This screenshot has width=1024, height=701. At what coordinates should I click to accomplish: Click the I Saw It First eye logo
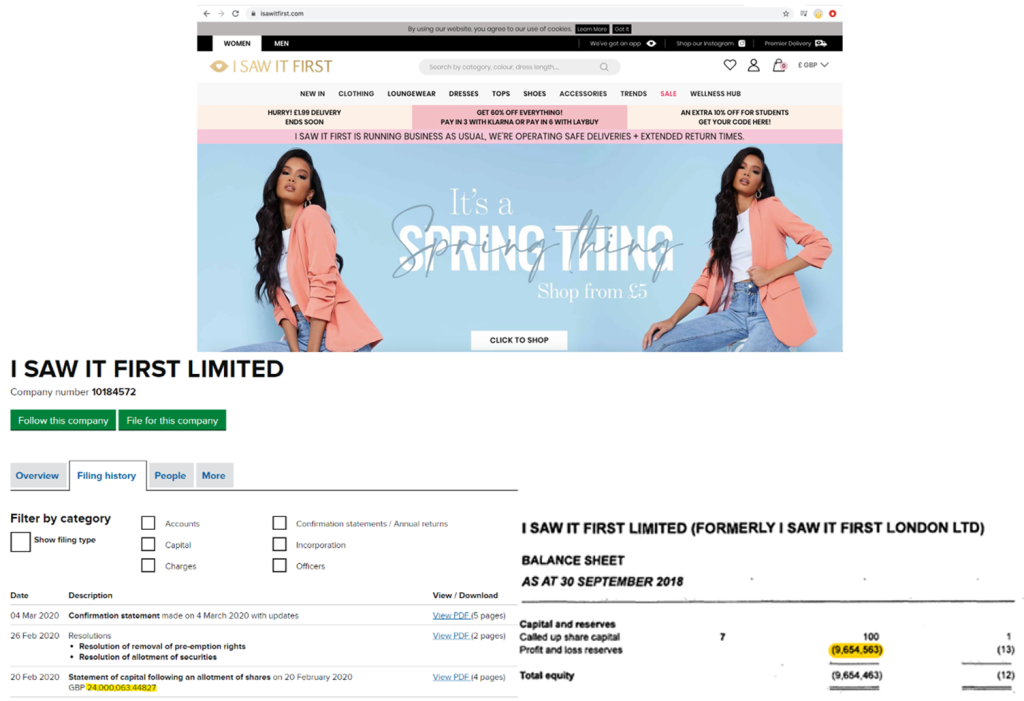pyautogui.click(x=219, y=67)
